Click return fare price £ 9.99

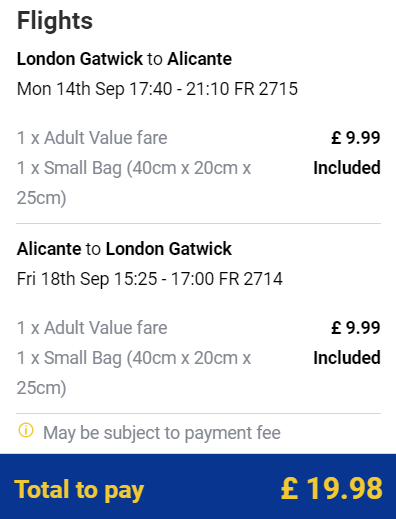click(356, 328)
